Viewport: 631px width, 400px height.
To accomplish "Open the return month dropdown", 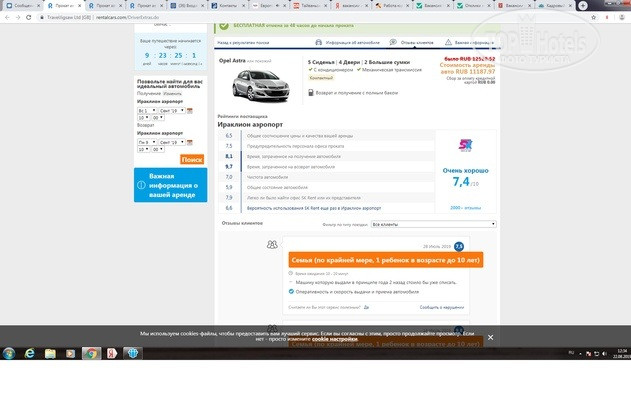I will (x=169, y=143).
